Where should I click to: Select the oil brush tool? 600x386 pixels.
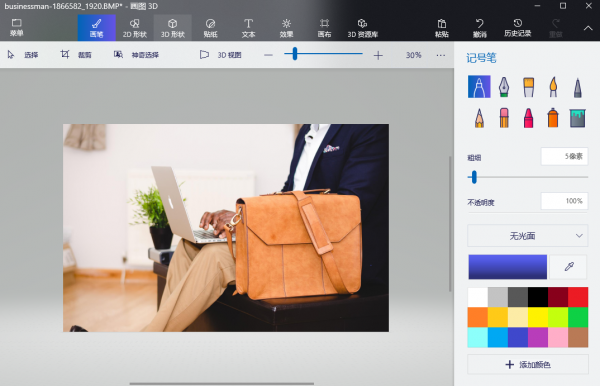(528, 87)
